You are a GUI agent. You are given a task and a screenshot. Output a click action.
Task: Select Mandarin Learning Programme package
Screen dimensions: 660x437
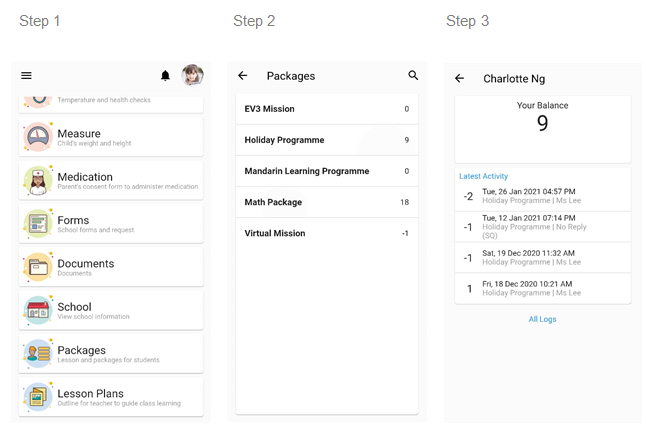click(326, 171)
